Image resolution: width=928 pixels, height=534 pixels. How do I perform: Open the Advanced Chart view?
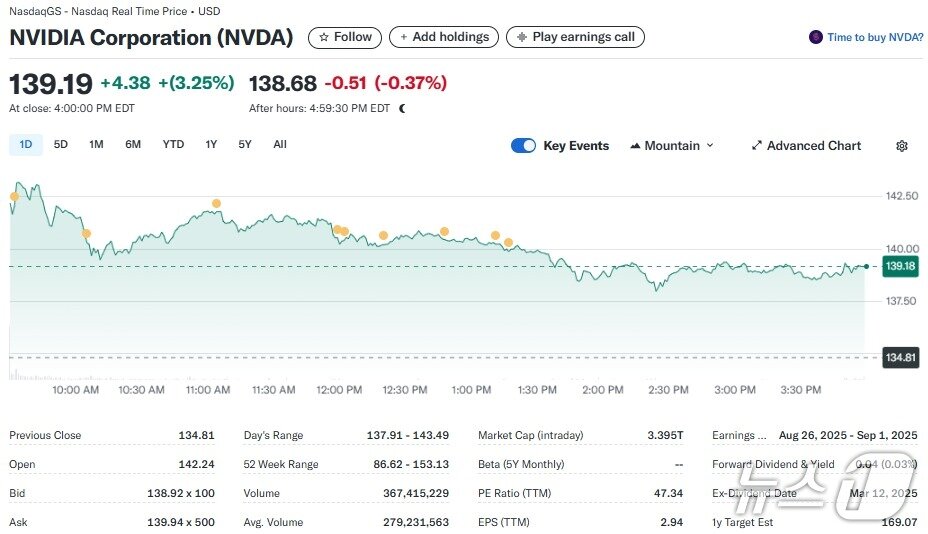tap(805, 146)
